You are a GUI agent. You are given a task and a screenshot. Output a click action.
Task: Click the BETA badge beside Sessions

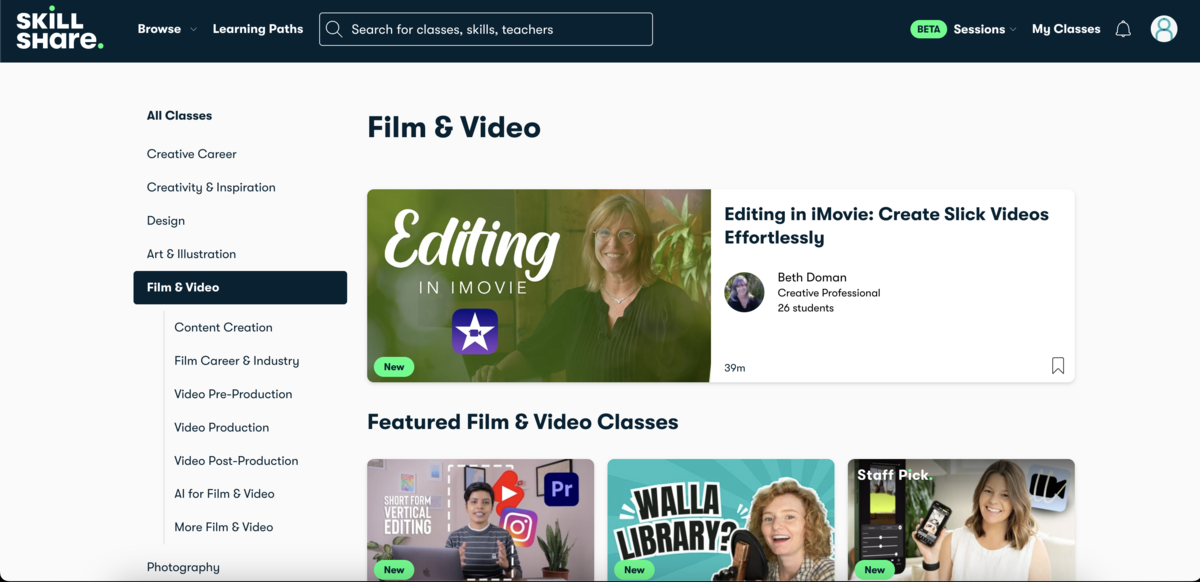coord(928,29)
